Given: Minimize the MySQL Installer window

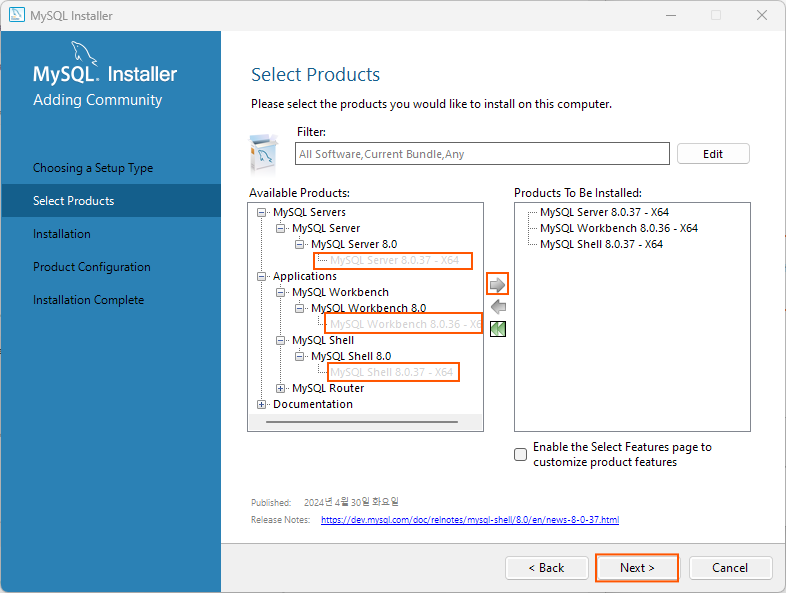Looking at the screenshot, I should [x=671, y=15].
